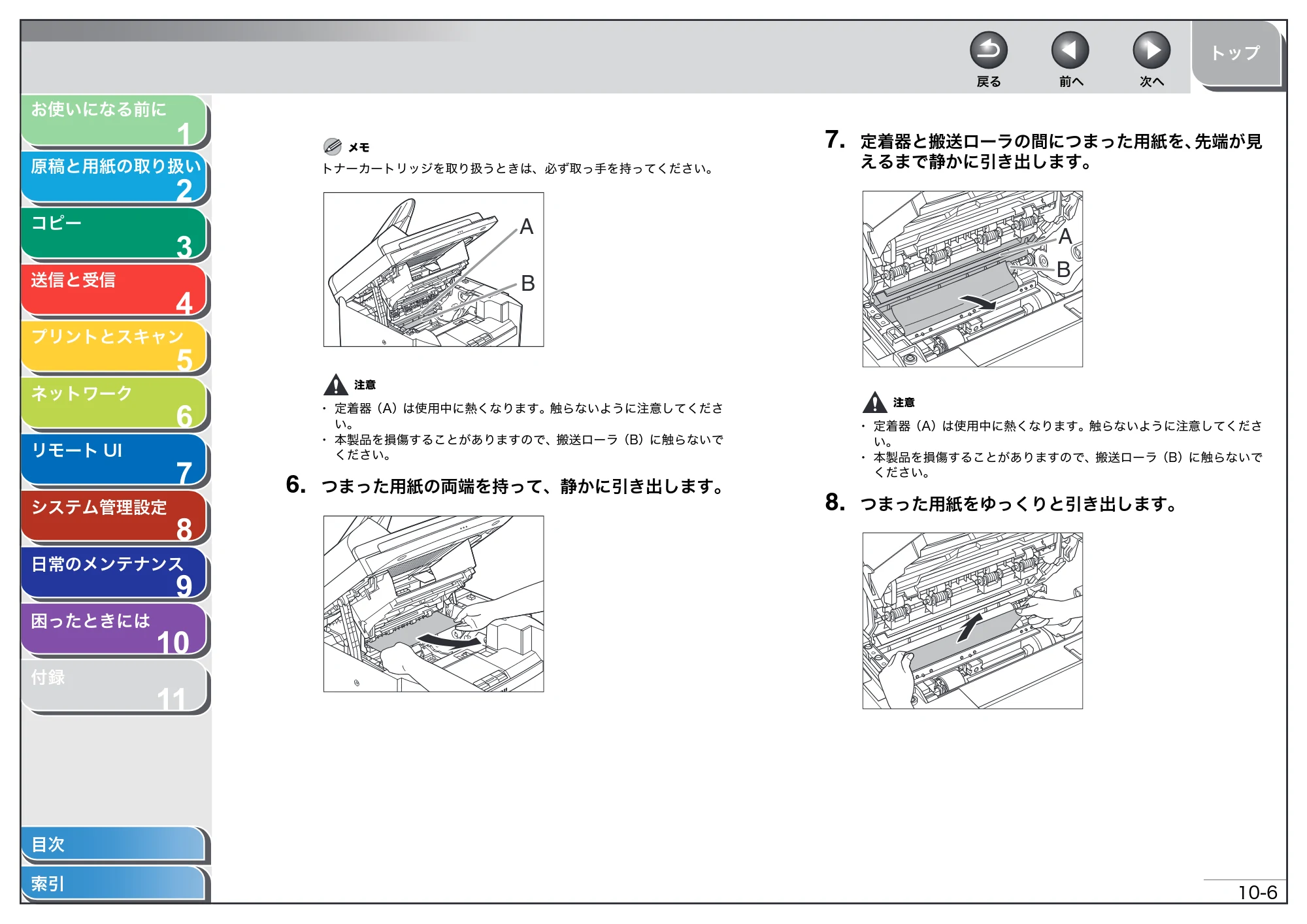This screenshot has height=924, width=1307.
Task: Open the 索引 index button
Action: pos(114,883)
